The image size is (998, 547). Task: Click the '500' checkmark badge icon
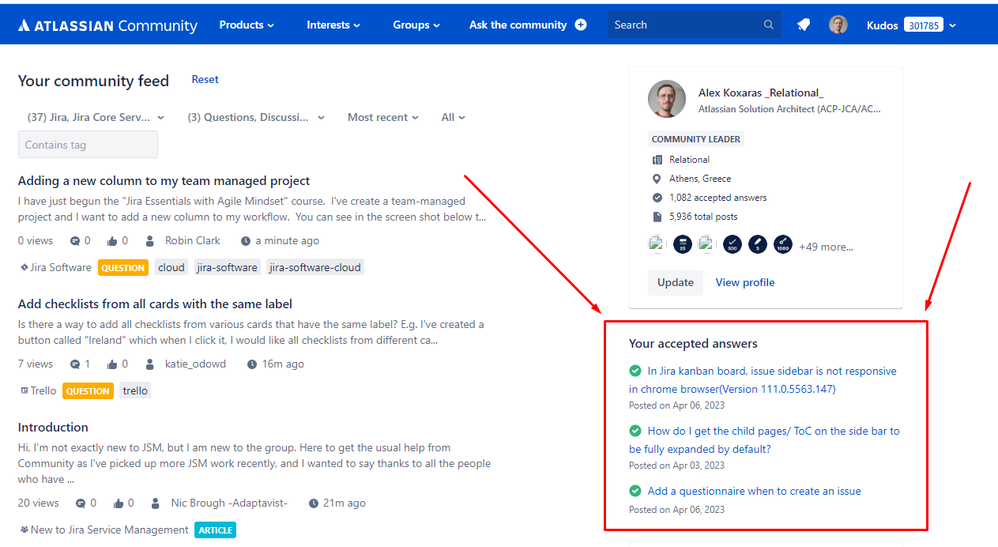point(732,244)
